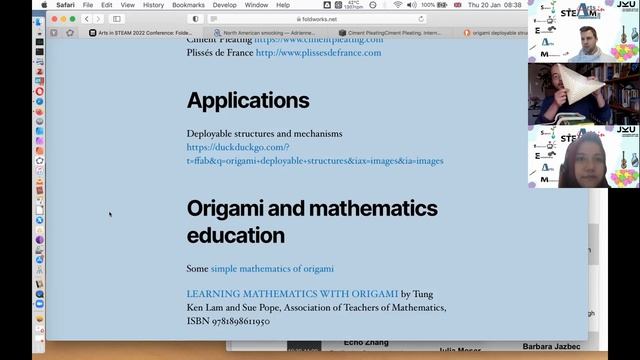Open the View menu

click(x=127, y=5)
